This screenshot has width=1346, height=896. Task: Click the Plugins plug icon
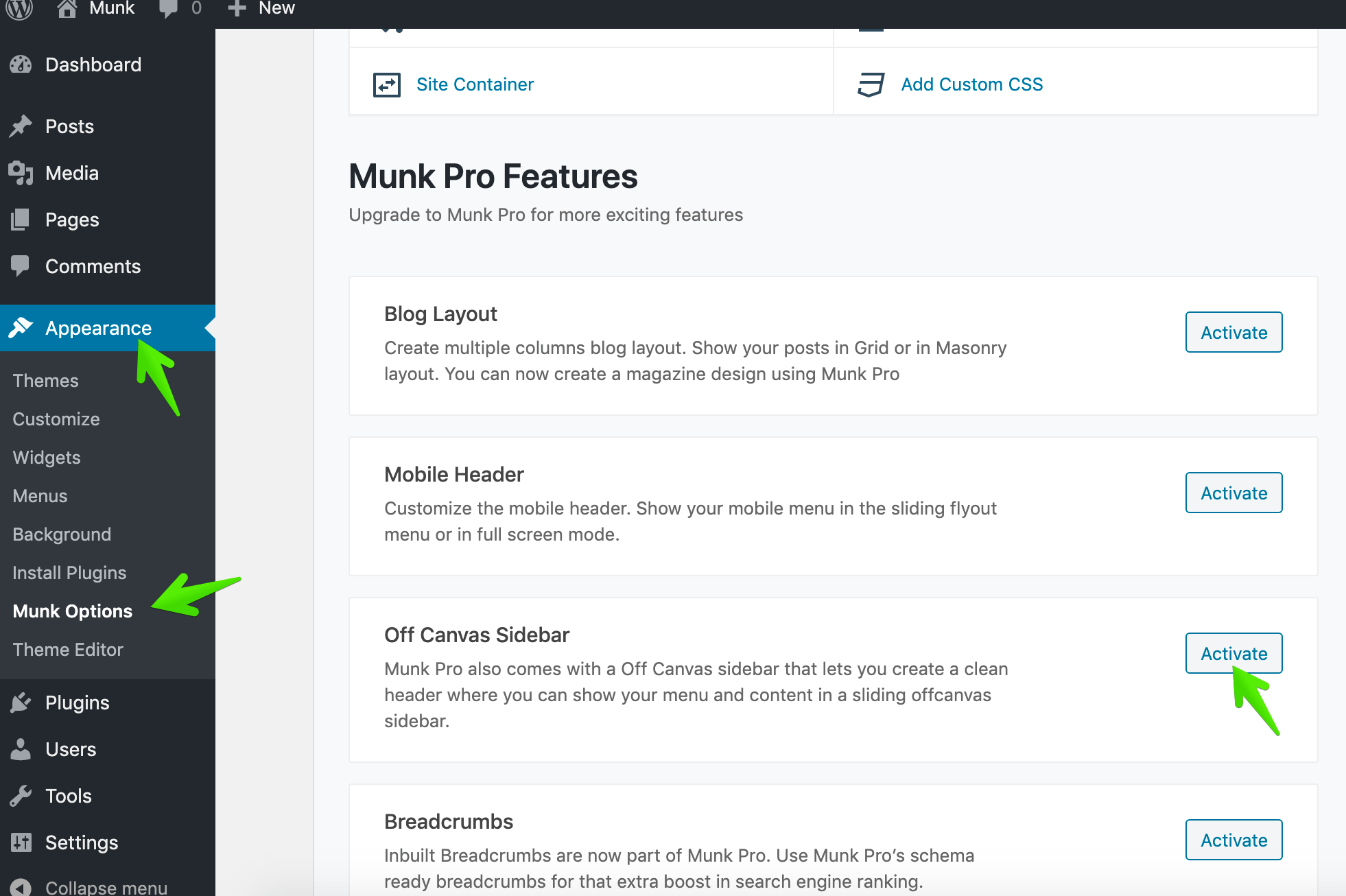21,703
